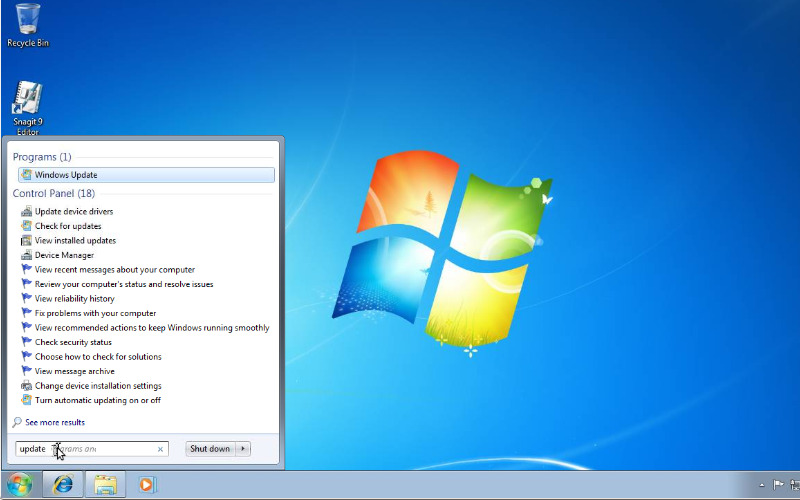Click the Change device installation settings icon
This screenshot has width=800, height=500.
[x=26, y=386]
